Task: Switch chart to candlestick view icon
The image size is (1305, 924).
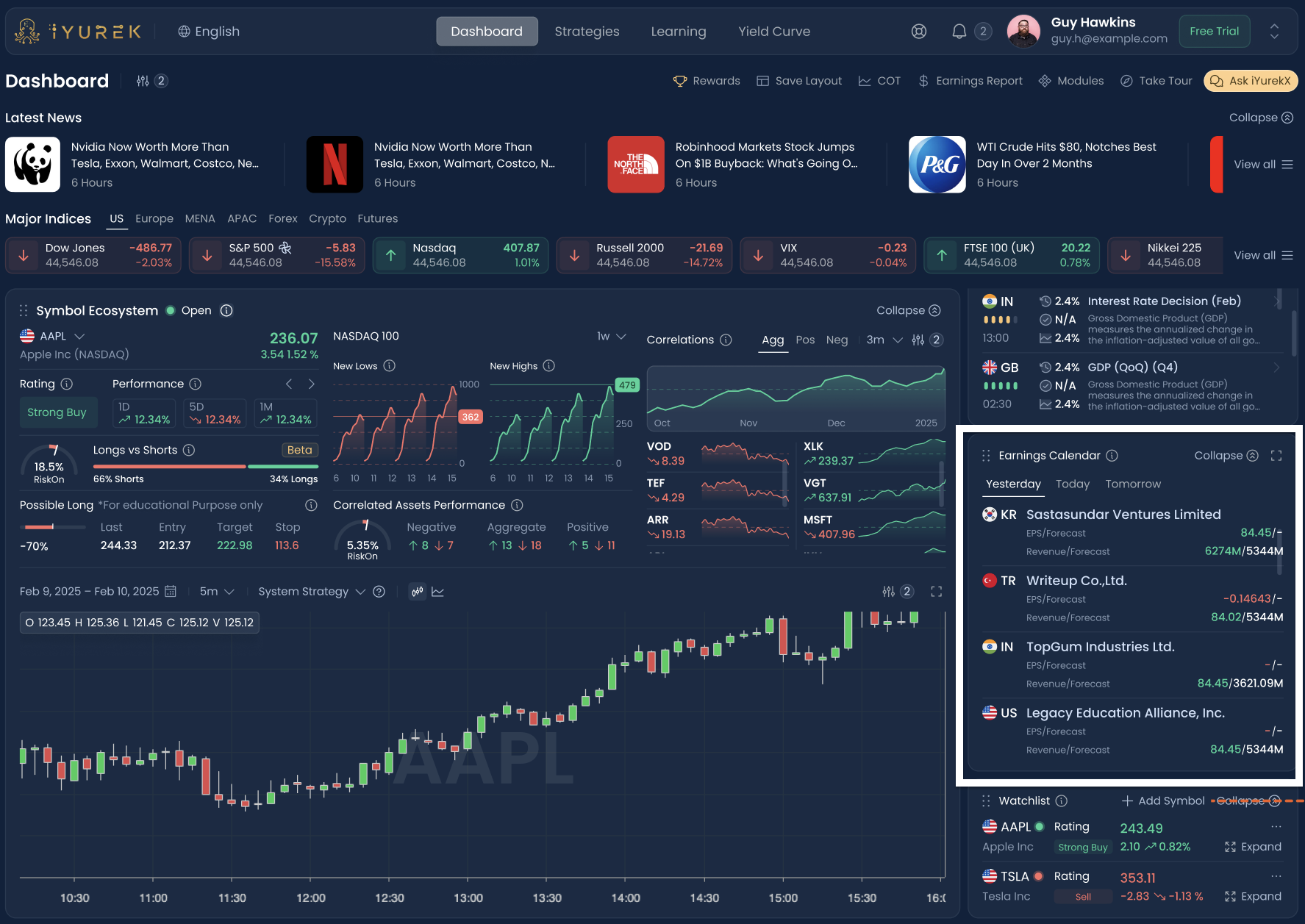Action: (x=418, y=591)
